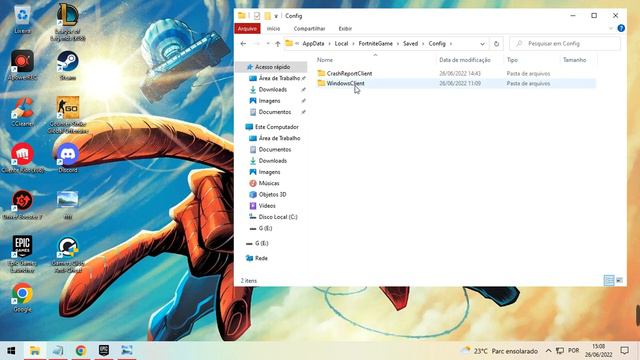Open Chrome from the taskbar

tap(81, 351)
